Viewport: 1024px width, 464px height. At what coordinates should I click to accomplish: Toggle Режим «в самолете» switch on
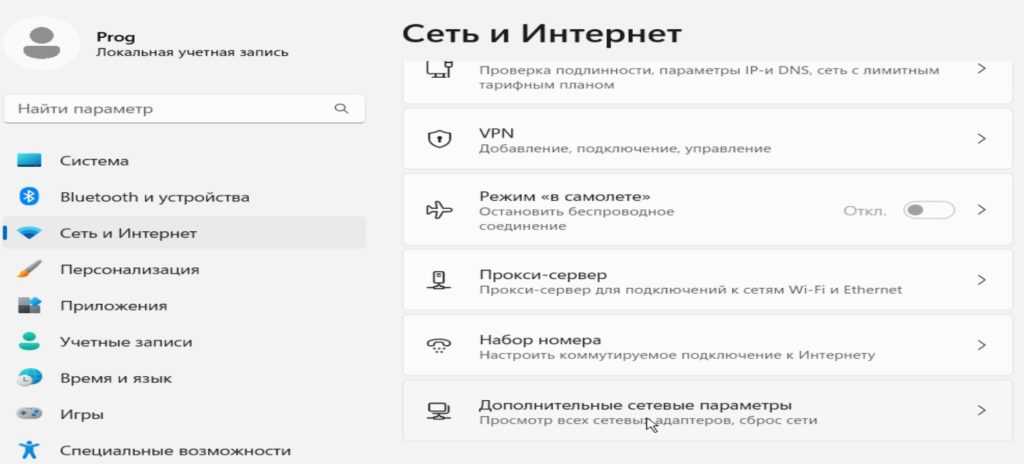(x=928, y=210)
